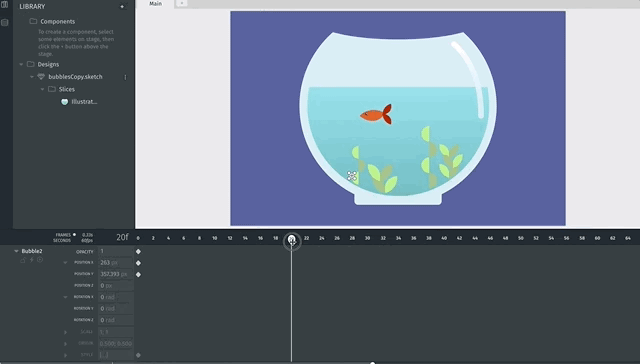Click the Position X value field
640x364 pixels.
click(116, 263)
